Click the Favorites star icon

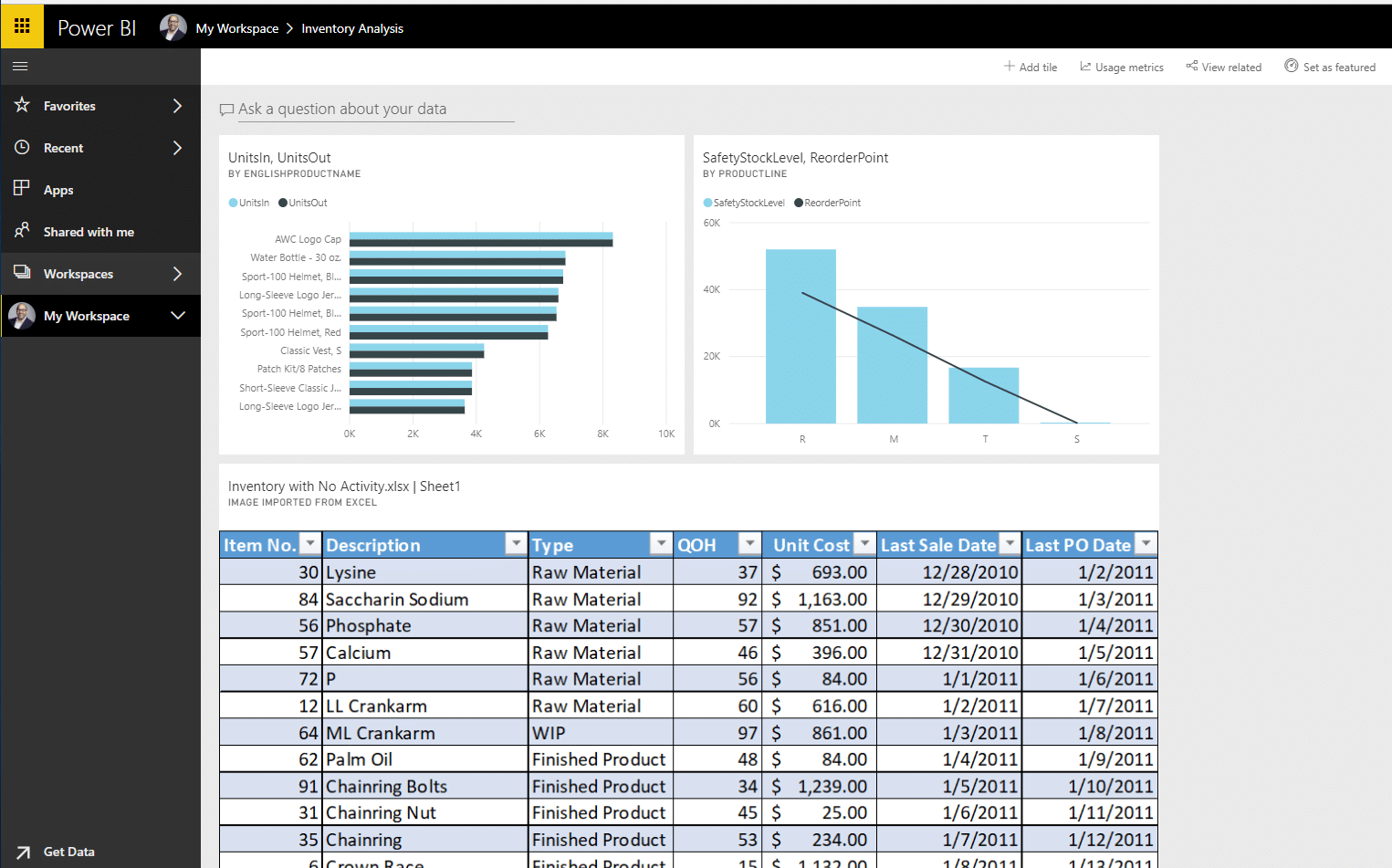click(22, 106)
